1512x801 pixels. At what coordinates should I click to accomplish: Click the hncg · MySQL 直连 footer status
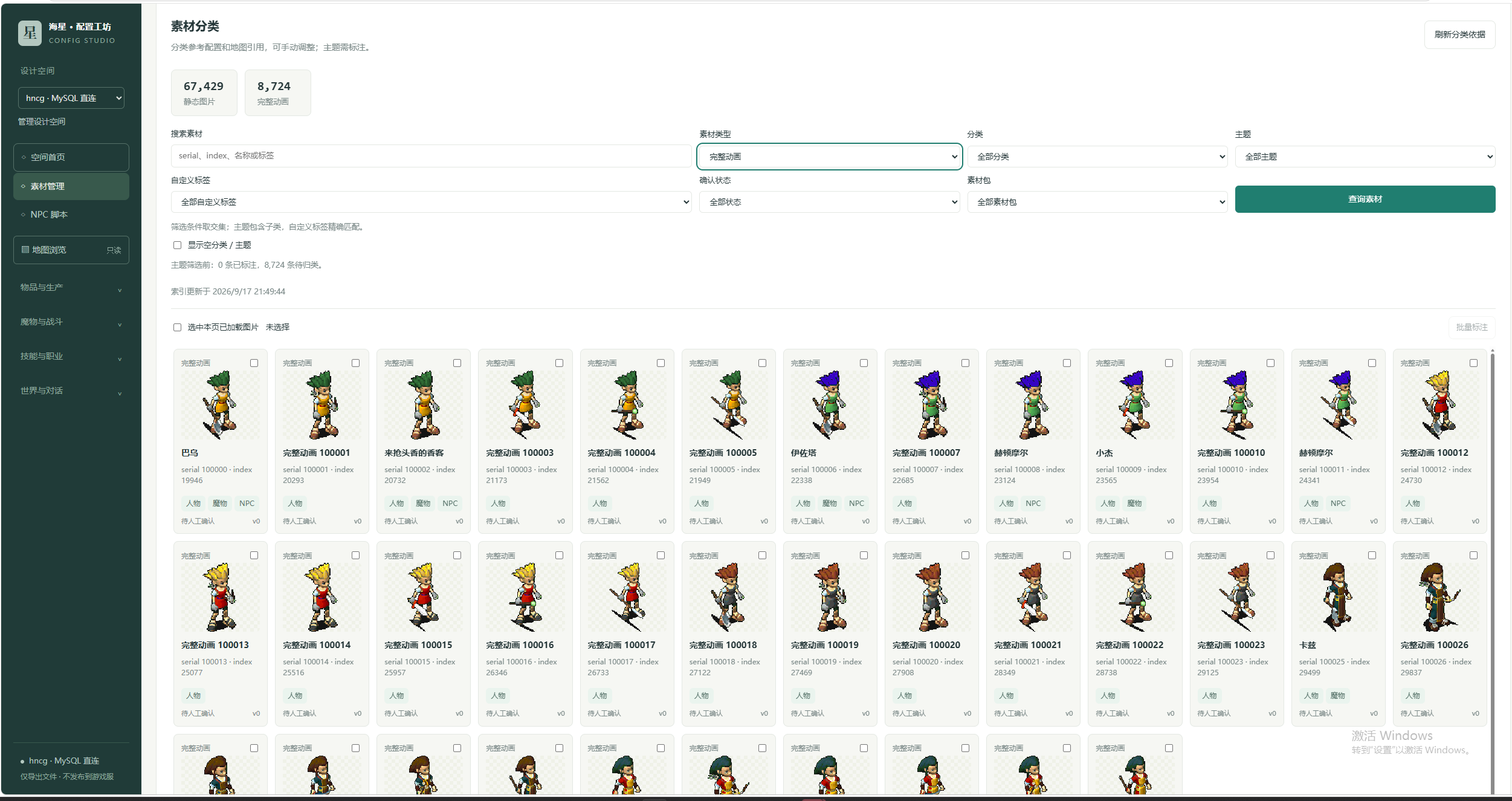tap(64, 760)
